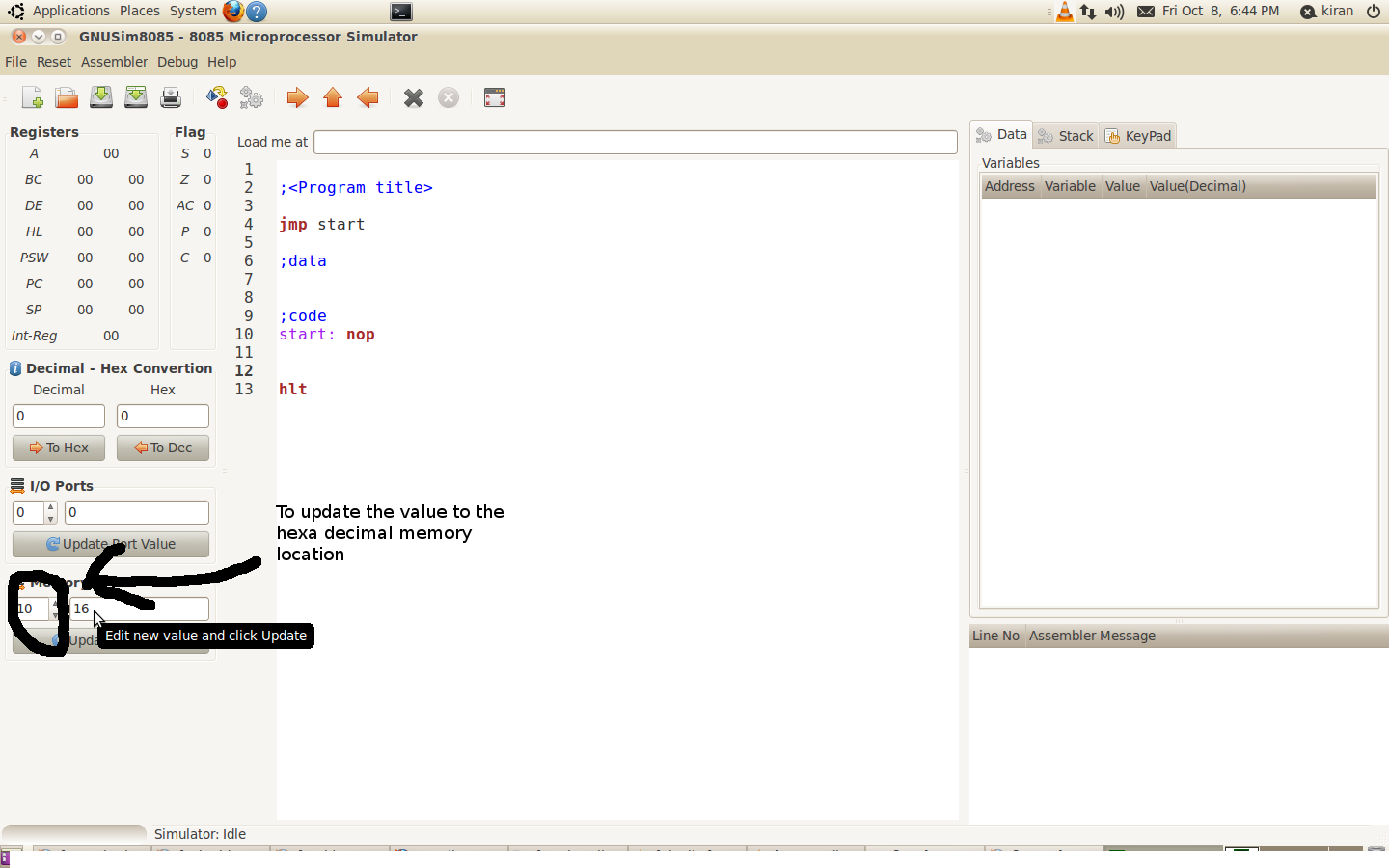This screenshot has height=868, width=1389.
Task: Click the Print toolbar icon
Action: click(171, 97)
